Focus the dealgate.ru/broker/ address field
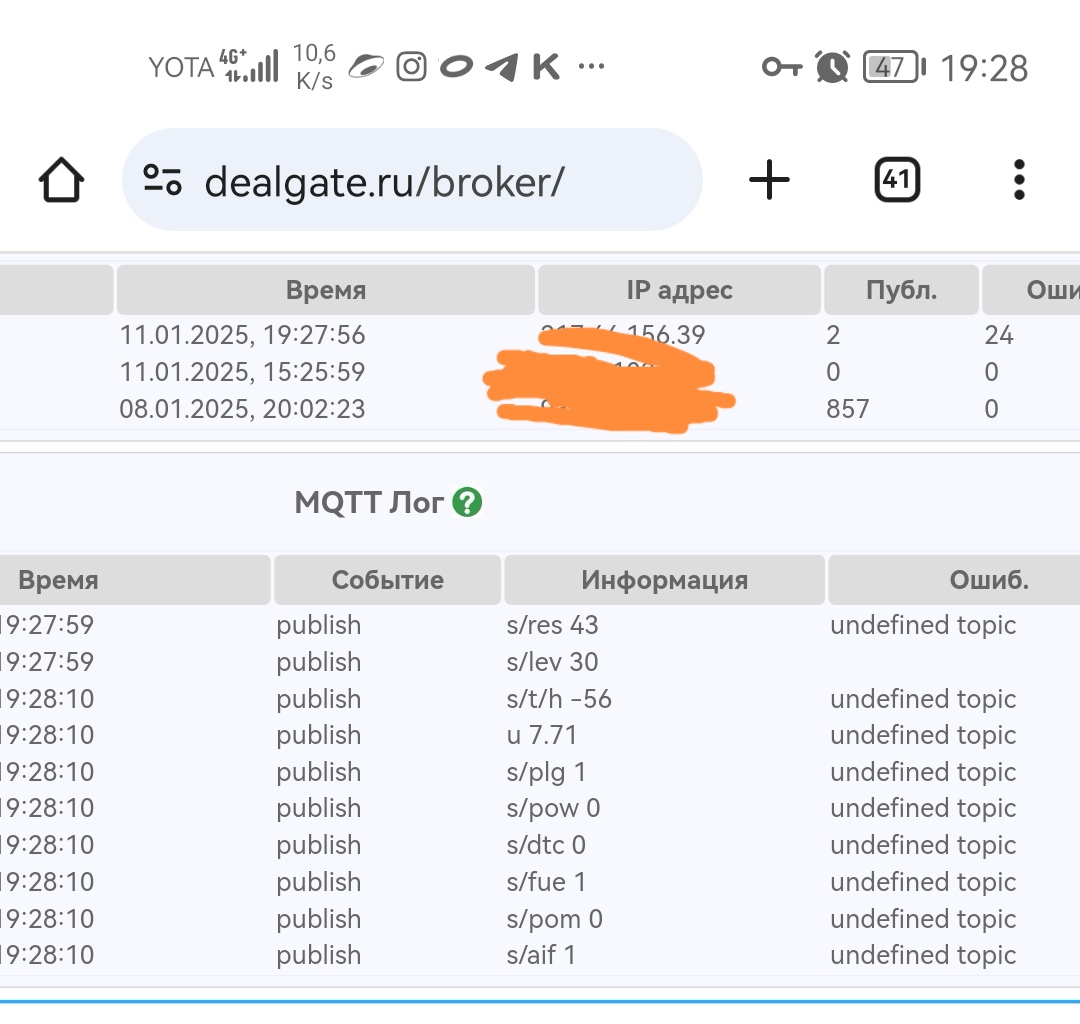 (x=412, y=180)
